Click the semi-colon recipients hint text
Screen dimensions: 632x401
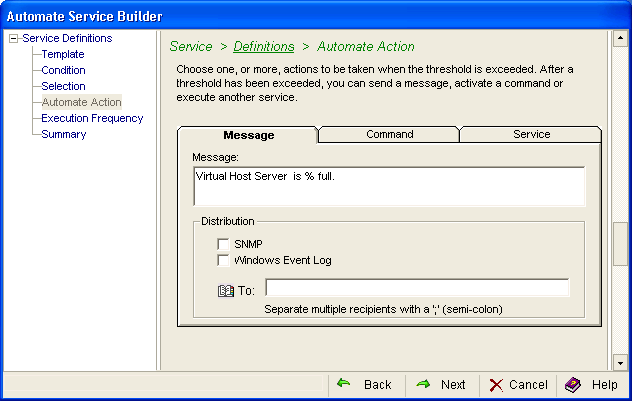coord(383,309)
